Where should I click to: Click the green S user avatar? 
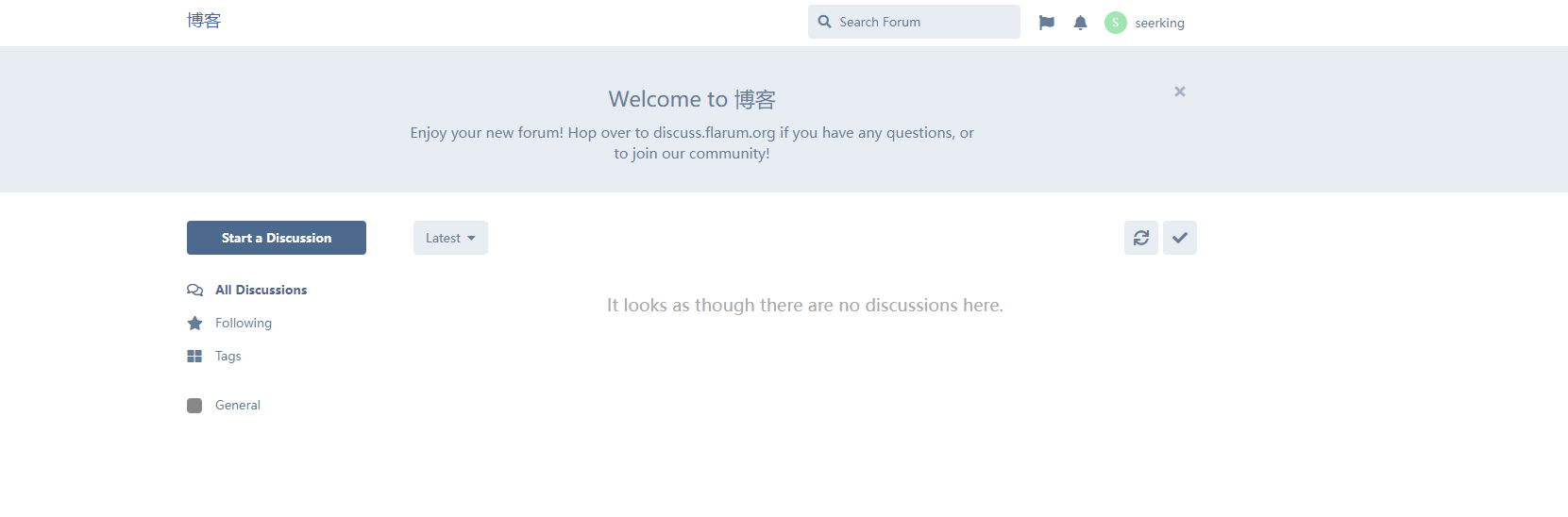[1116, 23]
